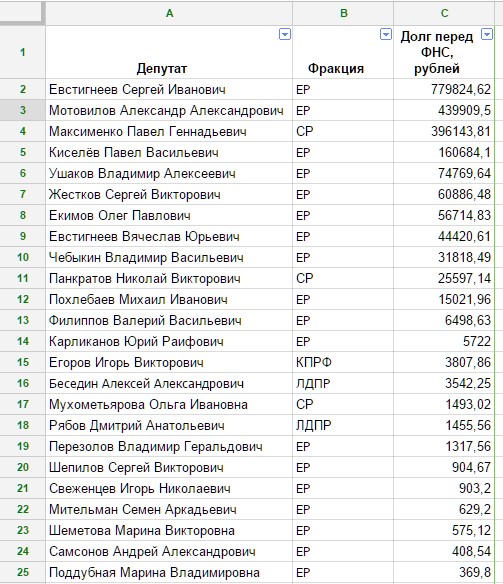Open the filter dropdown in Фракция column
The width and height of the screenshot is (503, 584).
coord(386,35)
